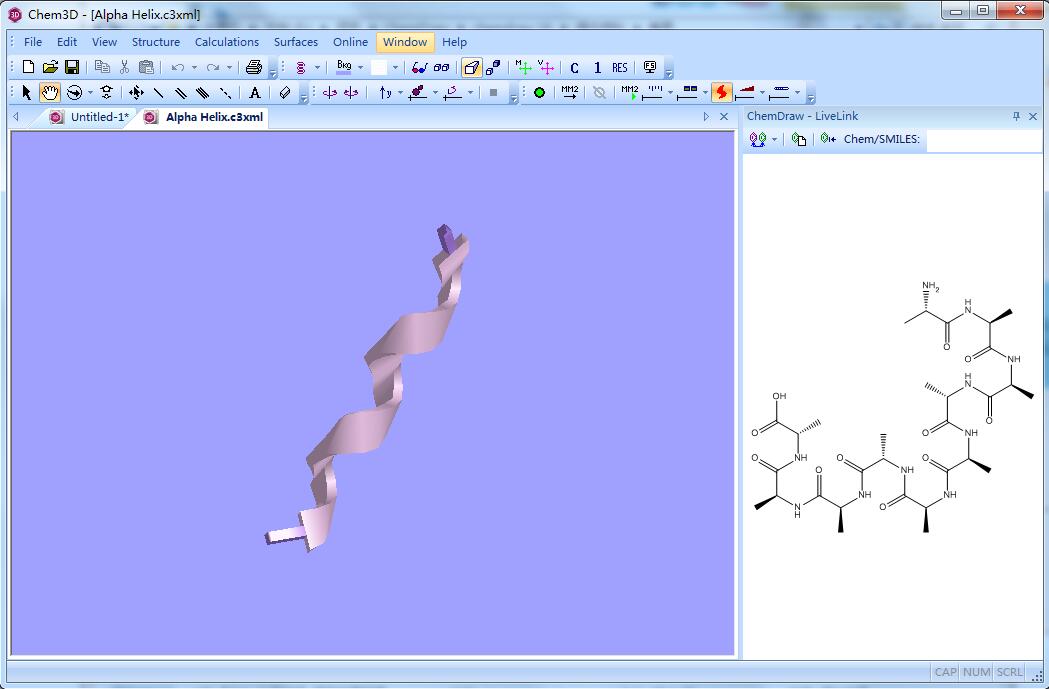Open the Calculations menu
Viewport: 1049px width, 689px height.
(227, 42)
